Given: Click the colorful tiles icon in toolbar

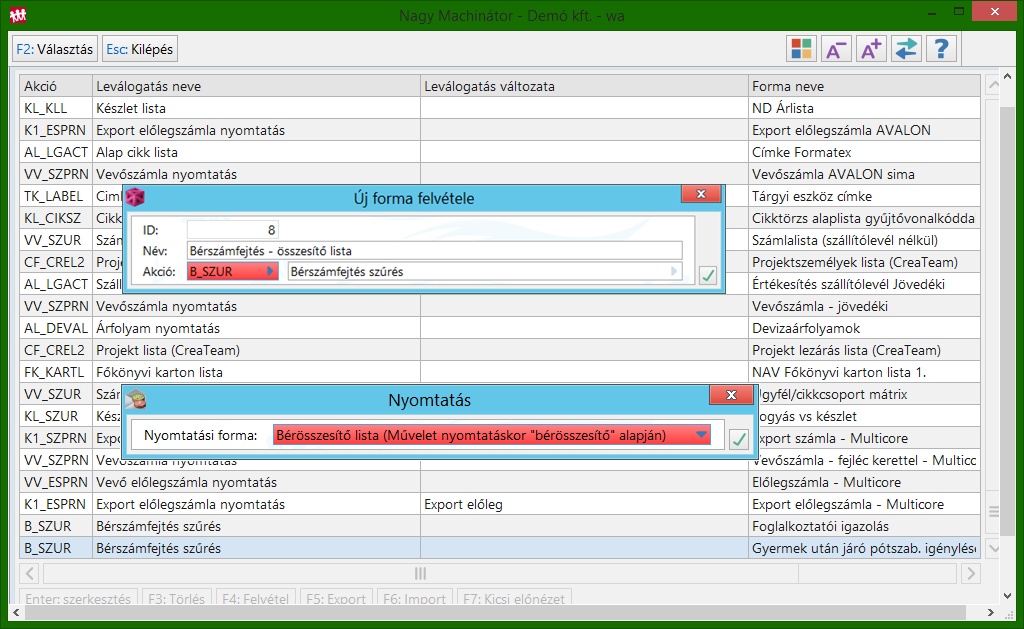Looking at the screenshot, I should pos(801,49).
